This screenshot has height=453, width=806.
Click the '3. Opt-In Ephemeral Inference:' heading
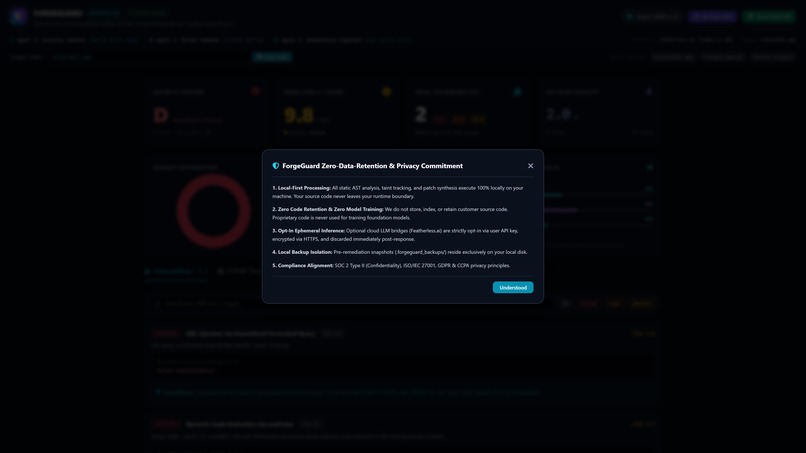(x=308, y=230)
